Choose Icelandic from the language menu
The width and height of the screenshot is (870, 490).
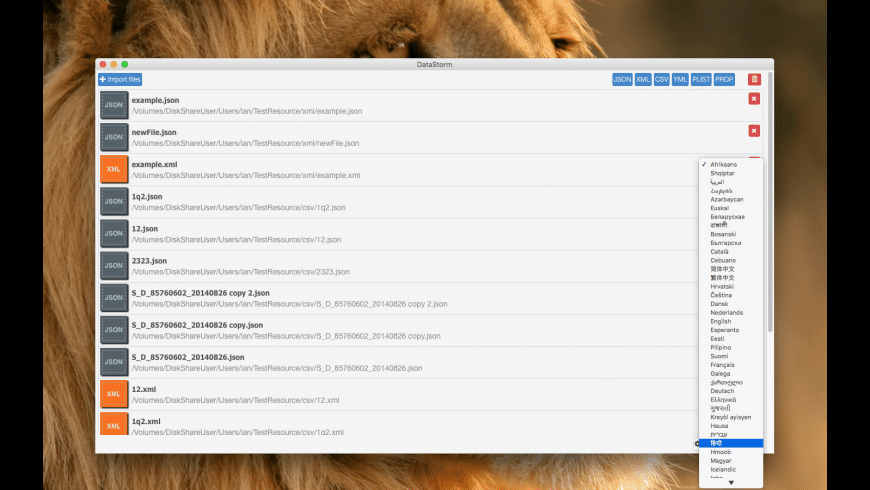[x=731, y=469]
